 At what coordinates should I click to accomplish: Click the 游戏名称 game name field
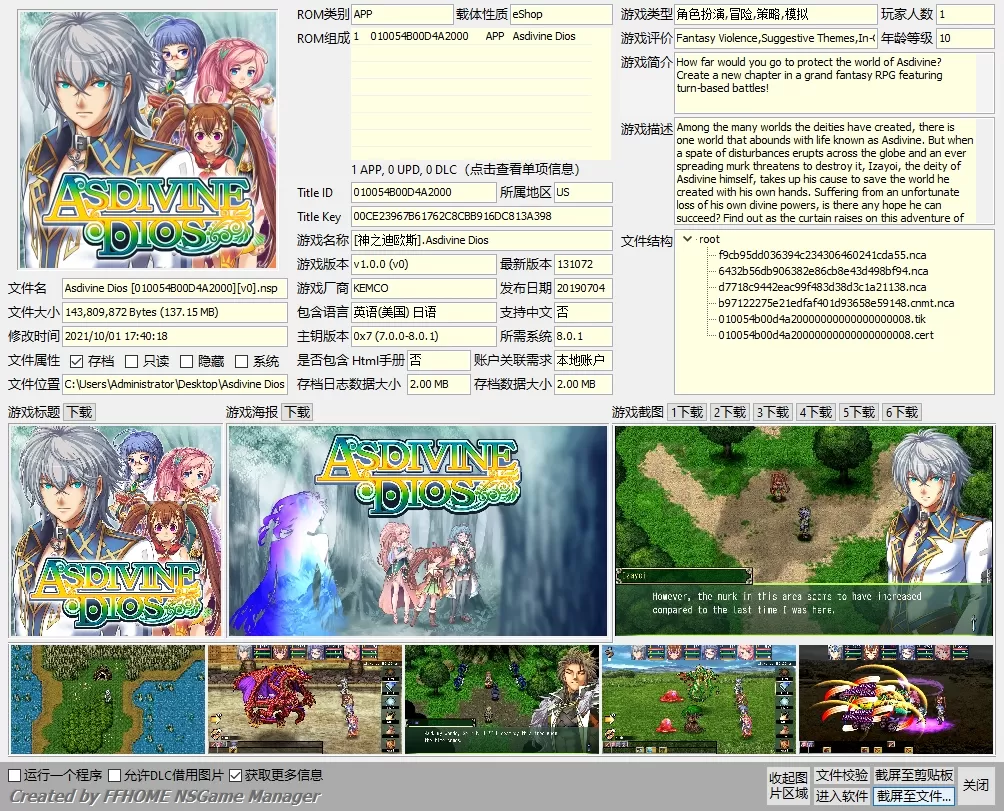482,240
